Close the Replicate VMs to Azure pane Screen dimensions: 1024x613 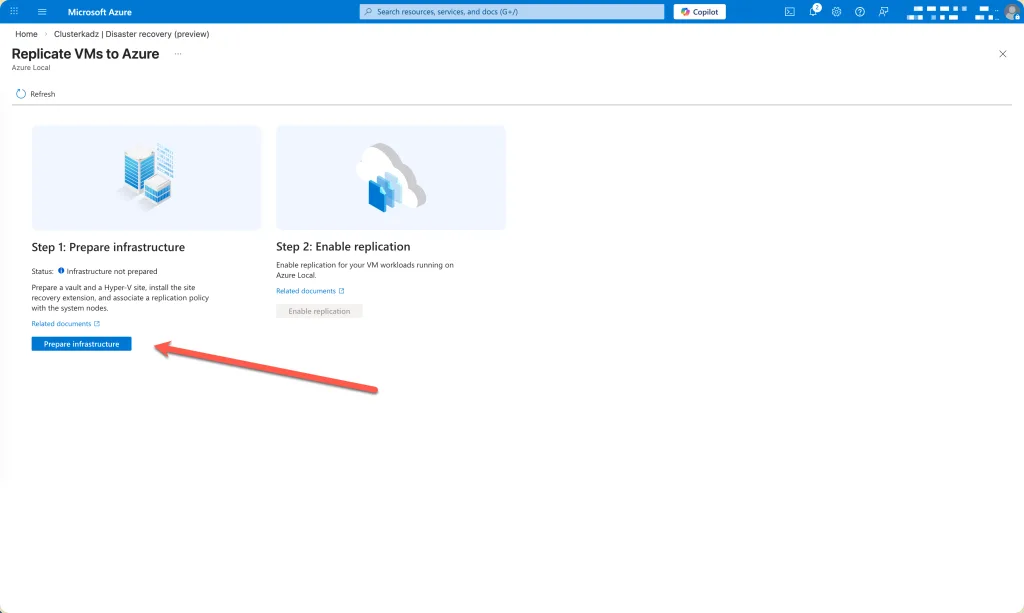point(1003,54)
